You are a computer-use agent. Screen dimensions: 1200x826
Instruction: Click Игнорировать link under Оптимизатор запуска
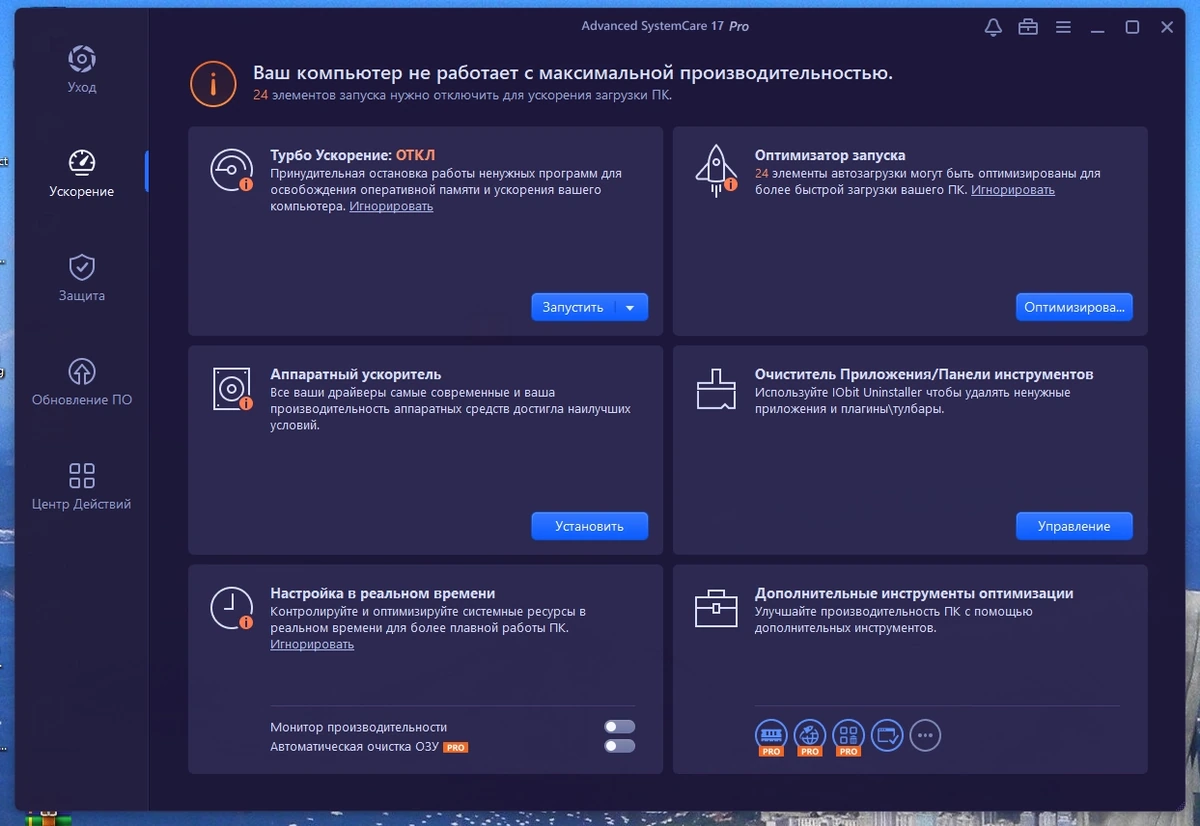point(1012,190)
